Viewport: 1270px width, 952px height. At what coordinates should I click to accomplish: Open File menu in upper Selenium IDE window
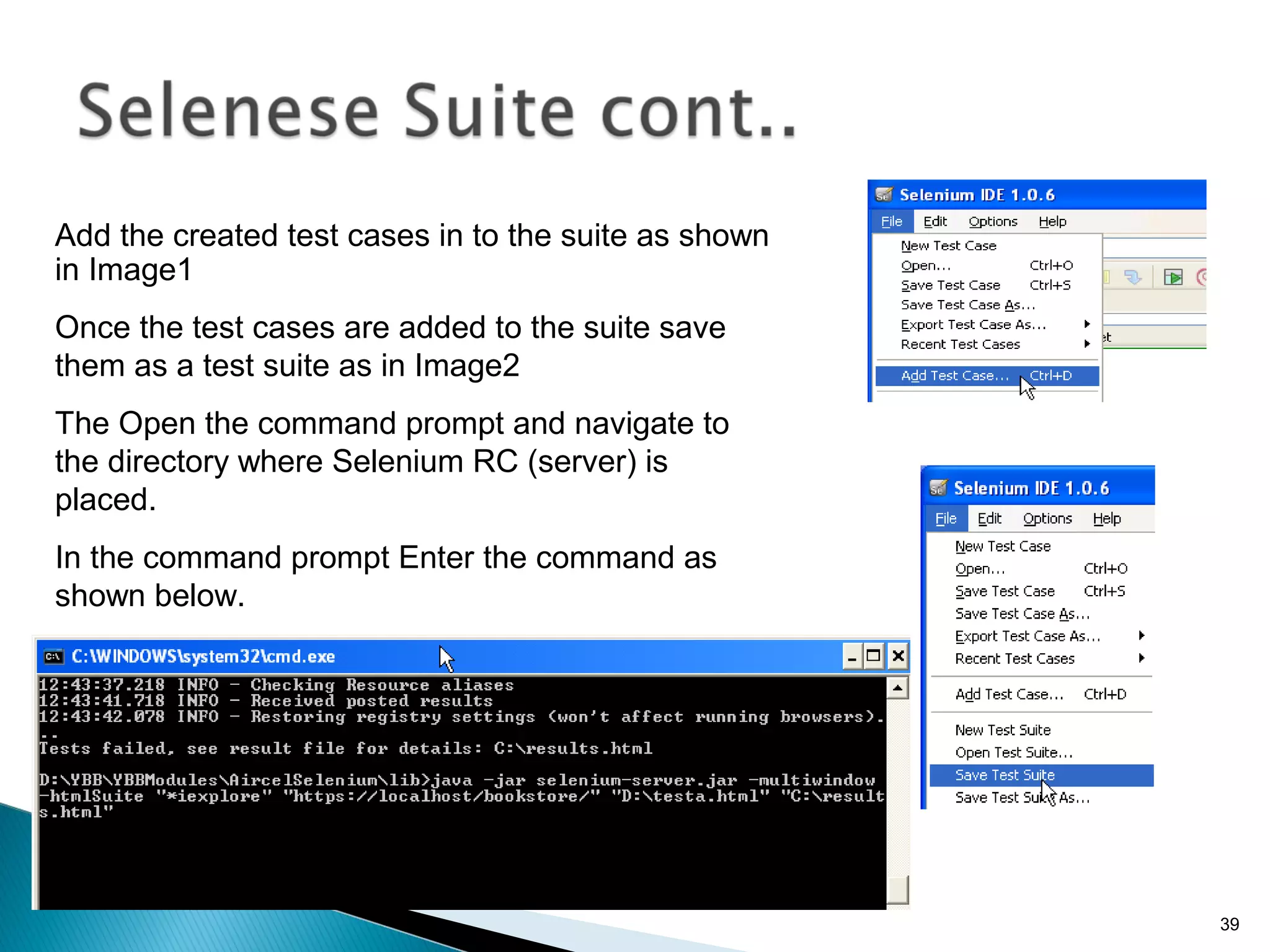tap(892, 221)
